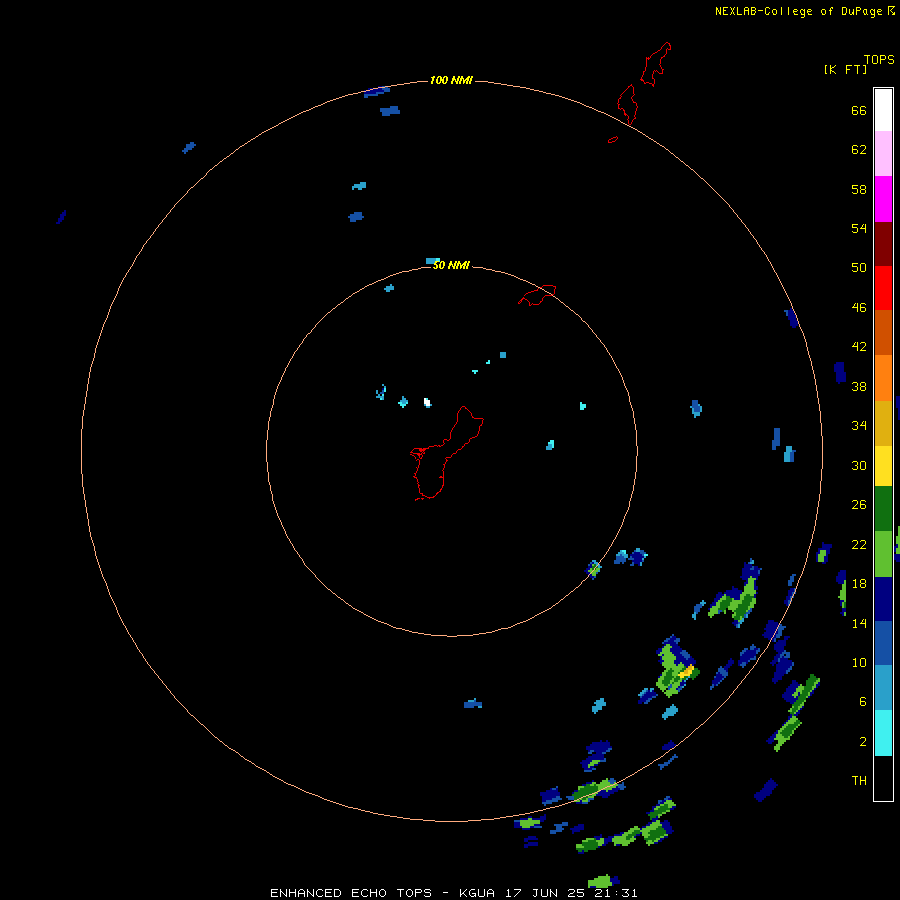The height and width of the screenshot is (900, 900).
Task: Click the legend value 22
Action: (859, 544)
